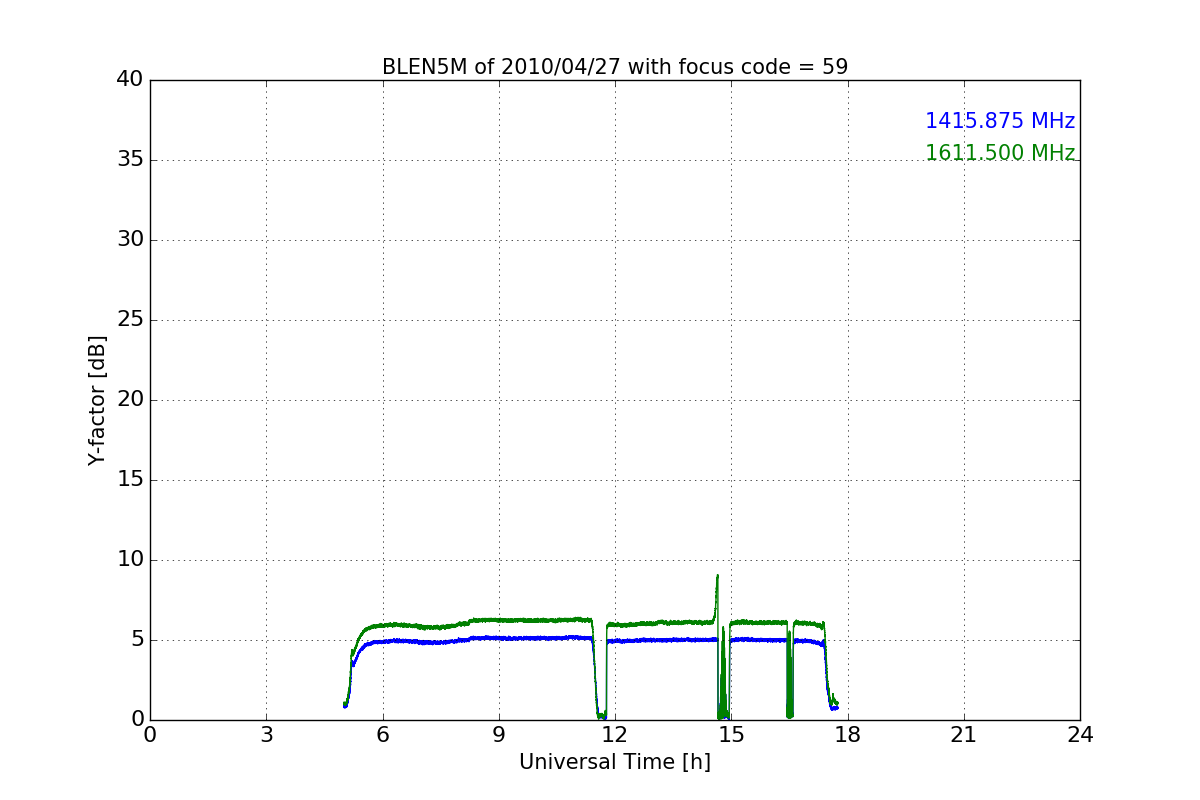Click the y-axis tick label '25'
1200x800 pixels.
pos(130,320)
